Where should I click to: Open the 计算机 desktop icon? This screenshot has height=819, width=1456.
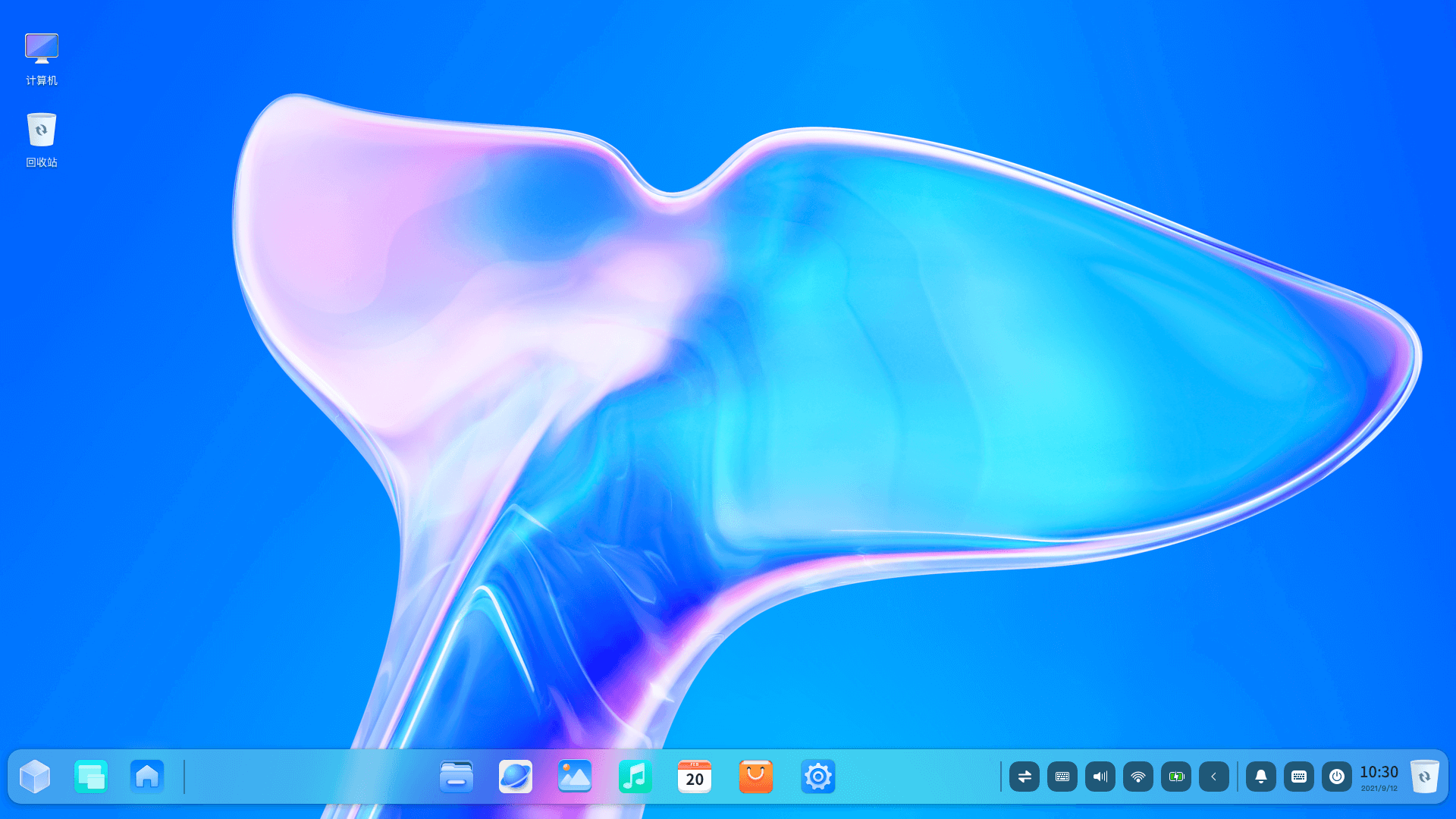pos(42,58)
